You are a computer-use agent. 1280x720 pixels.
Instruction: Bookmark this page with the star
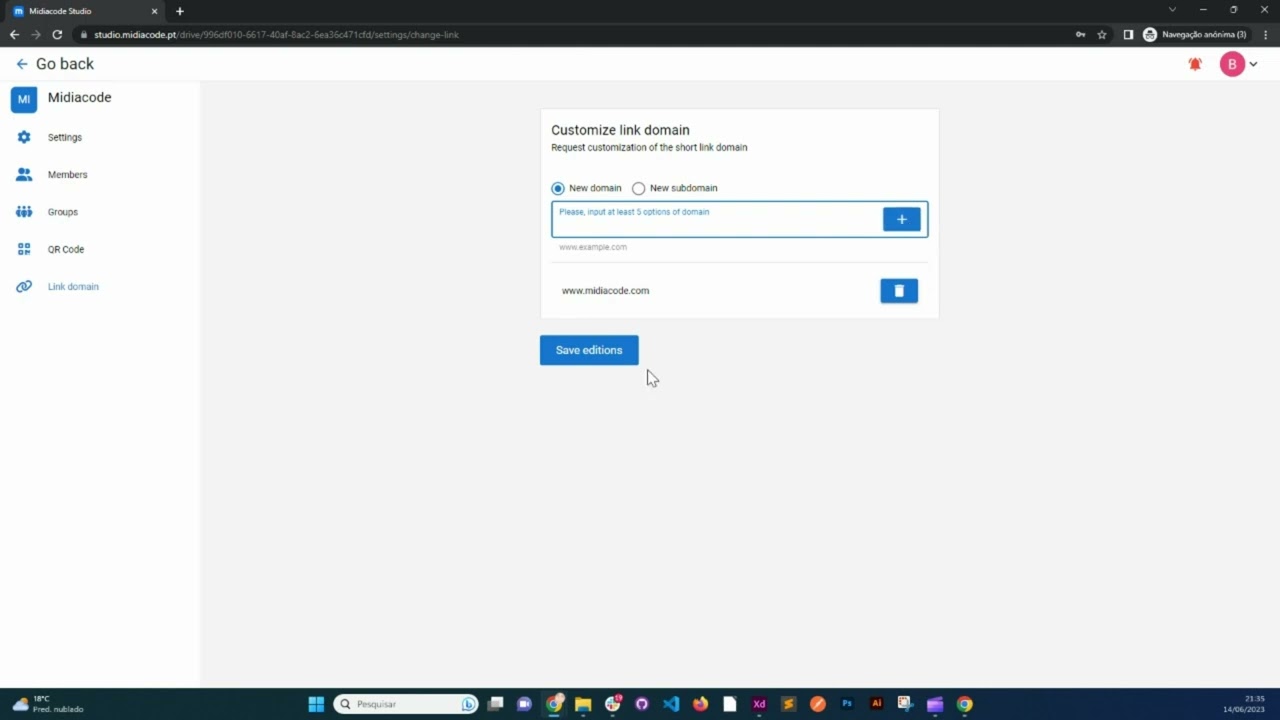click(1102, 35)
